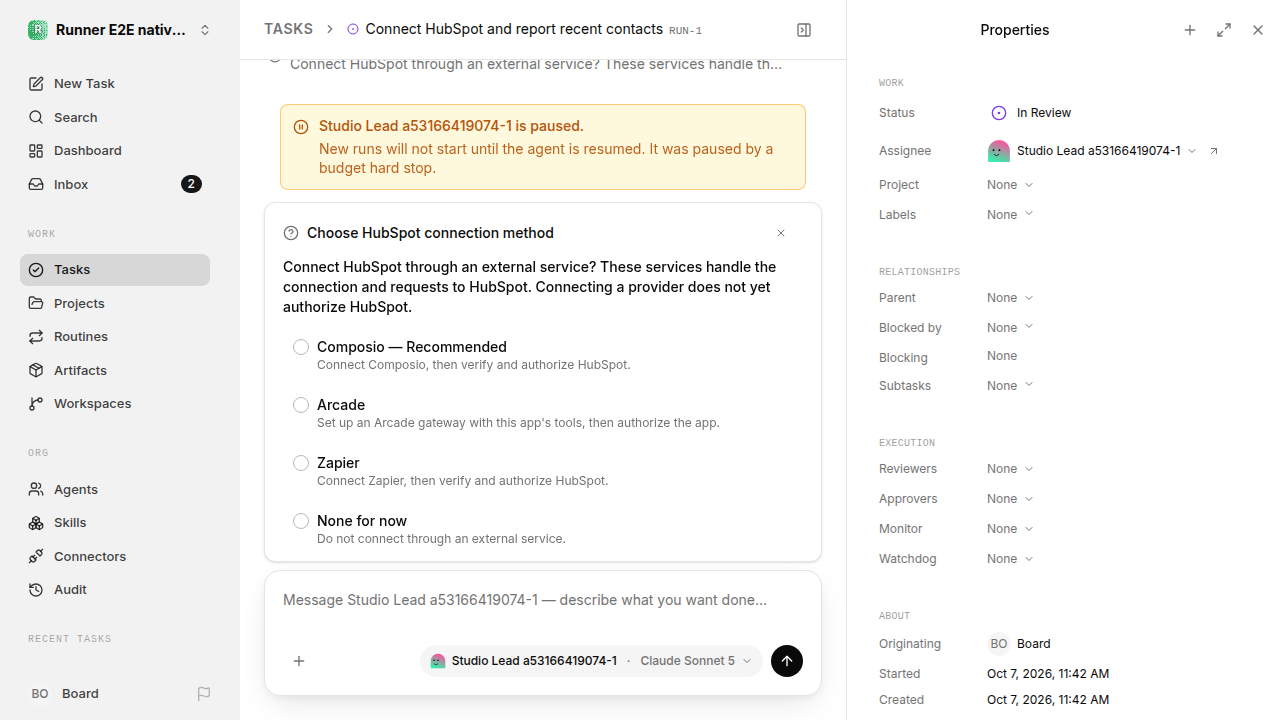Select the None for now radio option

301,521
